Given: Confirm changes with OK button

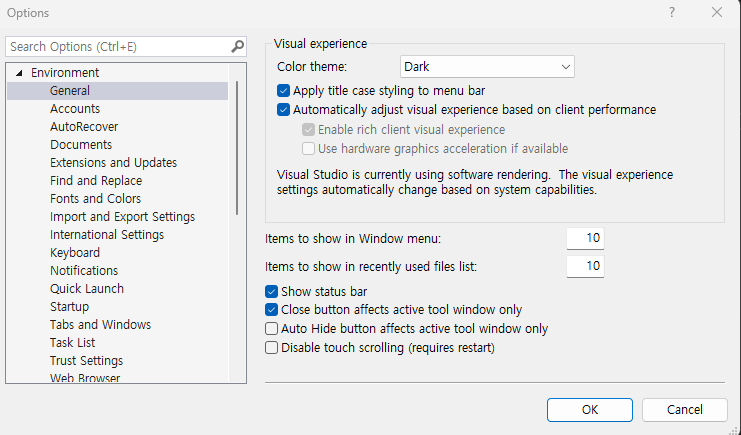Looking at the screenshot, I should pyautogui.click(x=590, y=409).
